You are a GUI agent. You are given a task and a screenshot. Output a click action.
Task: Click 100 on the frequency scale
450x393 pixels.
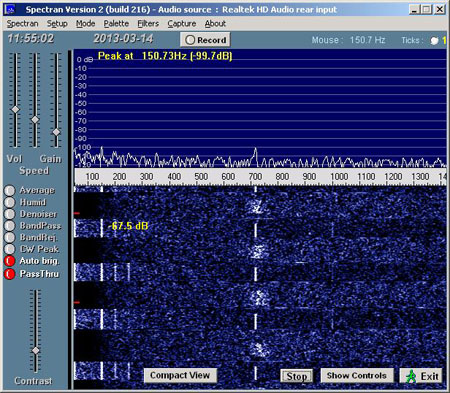92,177
